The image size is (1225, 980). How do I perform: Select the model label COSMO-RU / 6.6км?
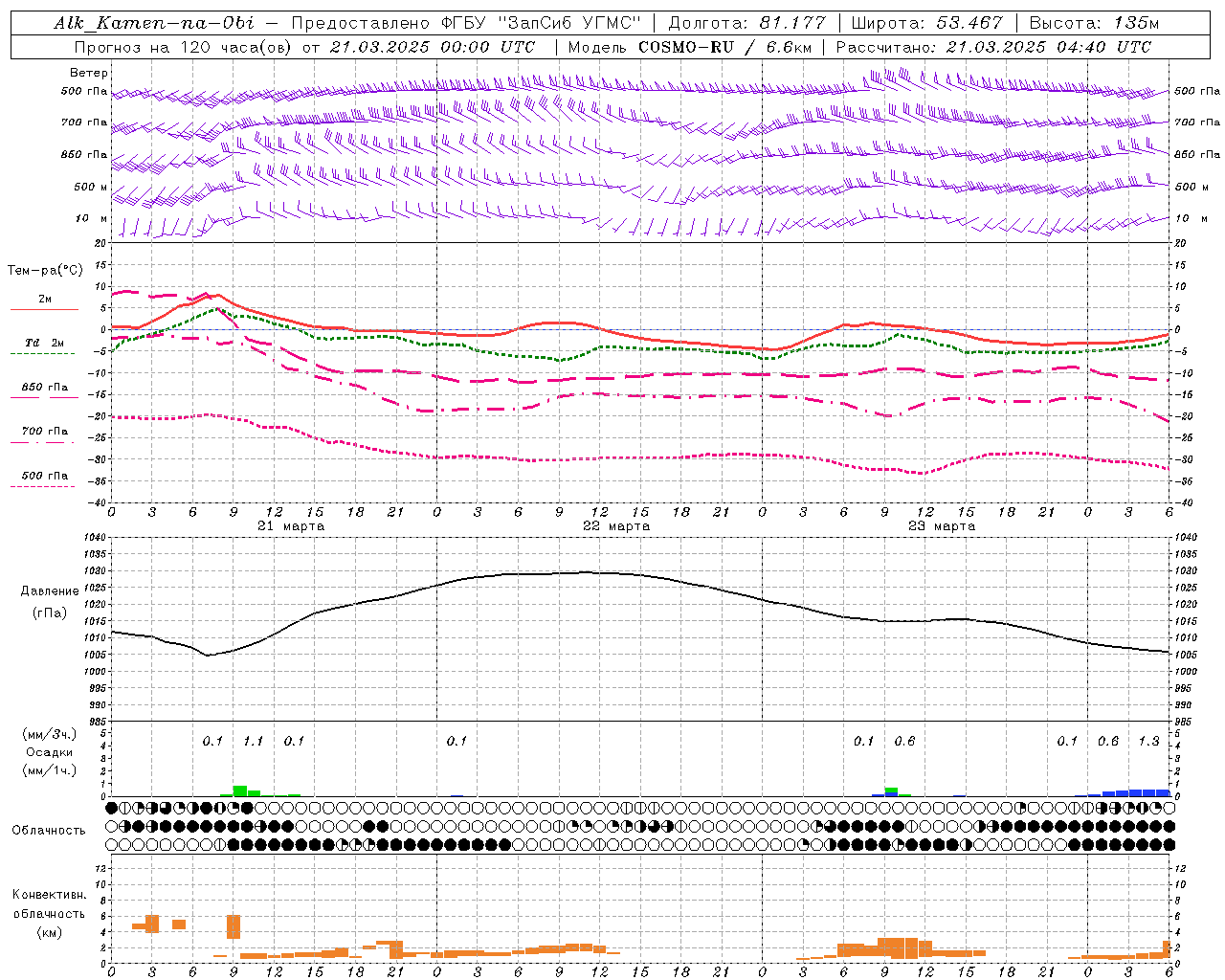tap(725, 47)
